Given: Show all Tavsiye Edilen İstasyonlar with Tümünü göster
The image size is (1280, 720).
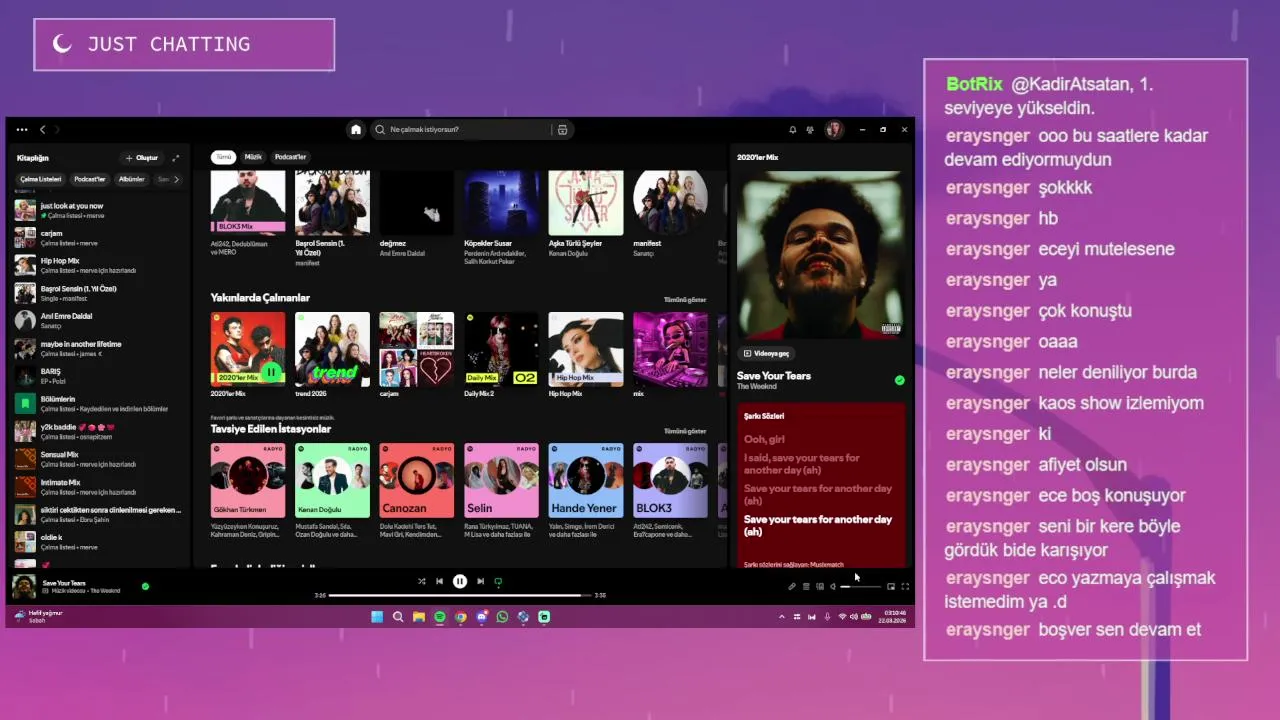Looking at the screenshot, I should (x=685, y=431).
